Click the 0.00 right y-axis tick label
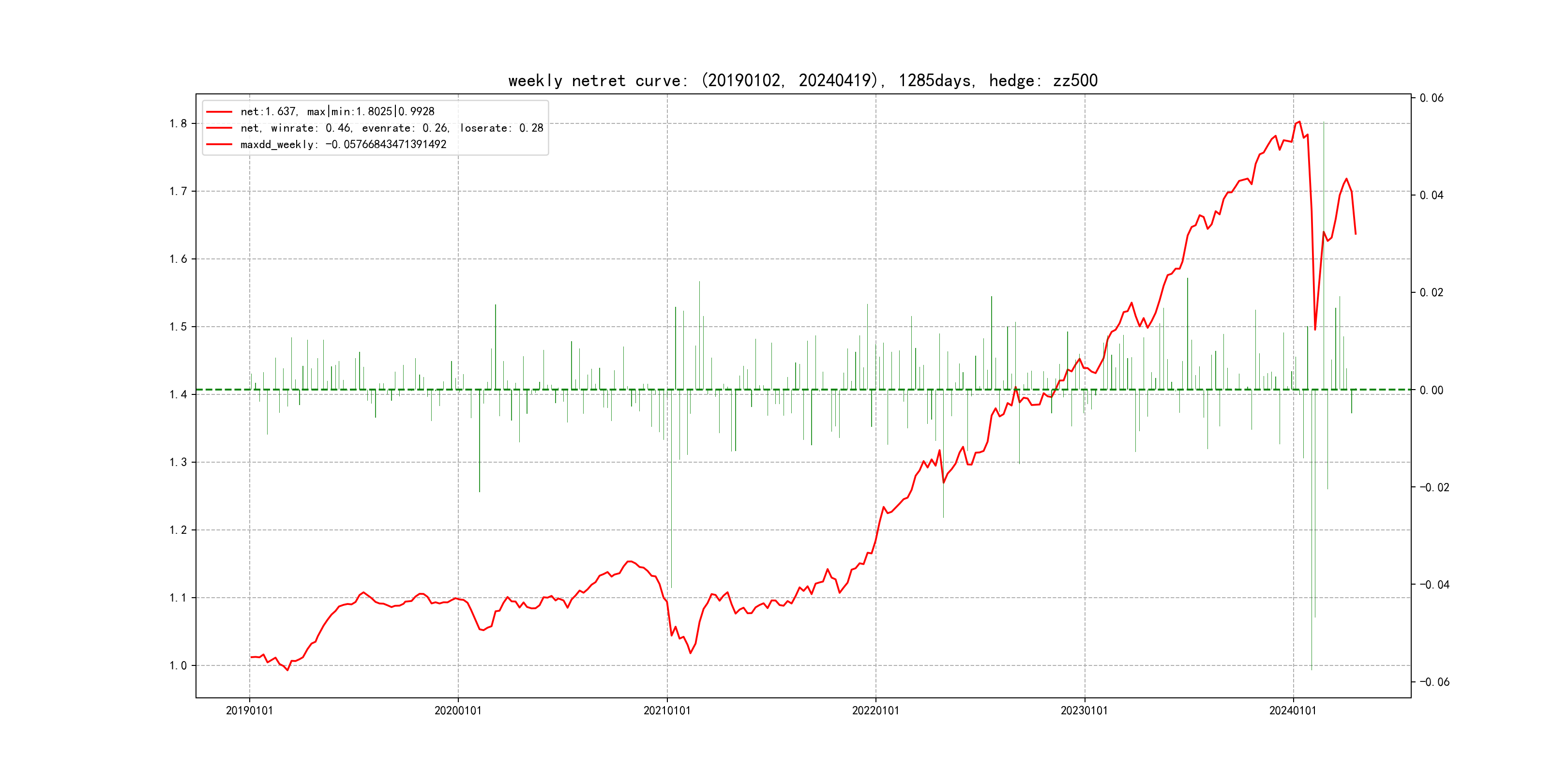1568x784 pixels. 1431,390
